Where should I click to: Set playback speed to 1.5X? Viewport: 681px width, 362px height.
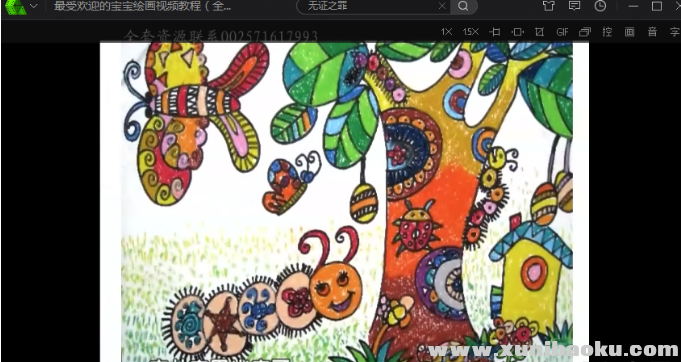point(471,32)
